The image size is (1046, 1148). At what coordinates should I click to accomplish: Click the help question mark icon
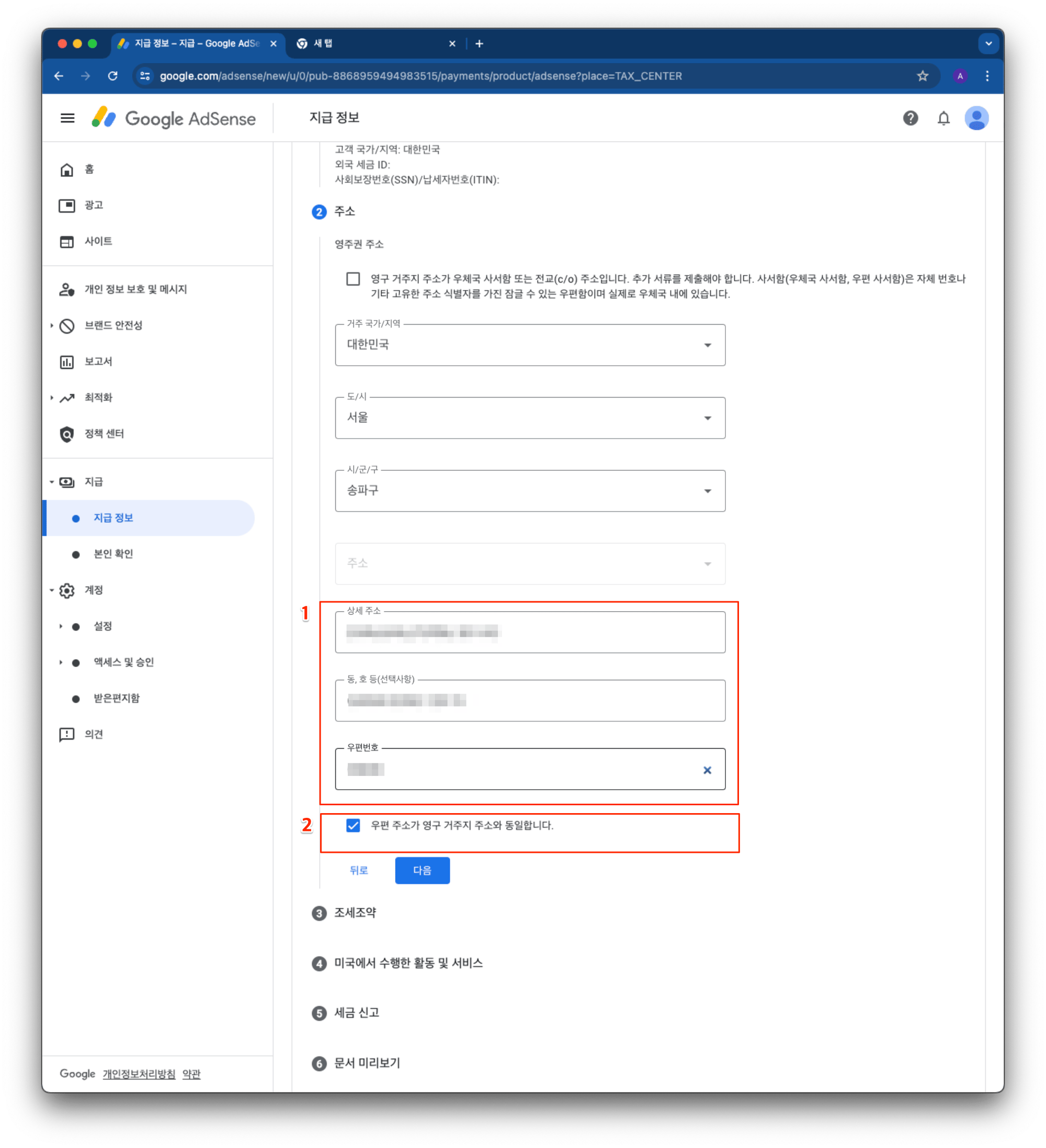point(910,118)
